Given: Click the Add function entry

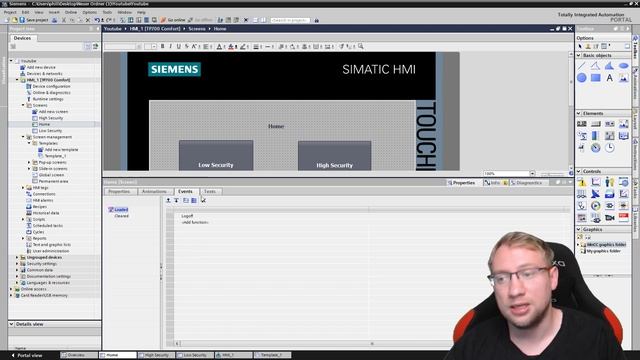Looking at the screenshot, I should [x=195, y=222].
